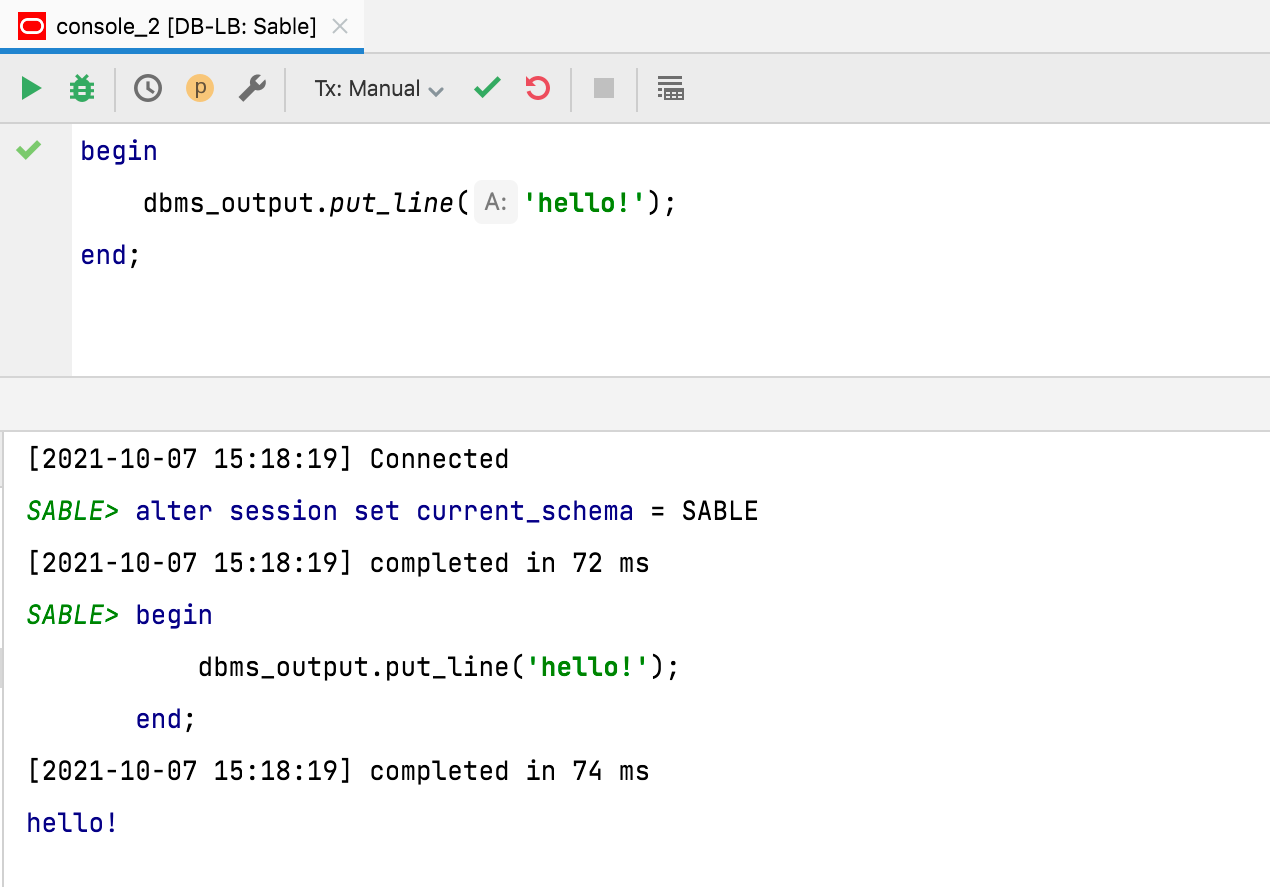This screenshot has width=1270, height=887.
Task: Click the Oracle icon on the console tab
Action: click(32, 27)
